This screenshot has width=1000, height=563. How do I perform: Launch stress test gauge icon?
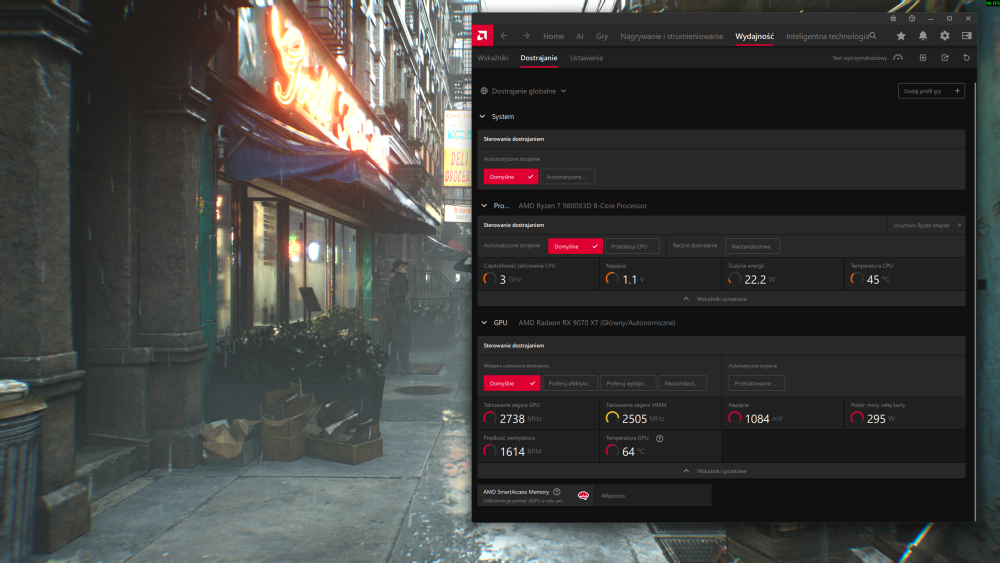pos(898,57)
